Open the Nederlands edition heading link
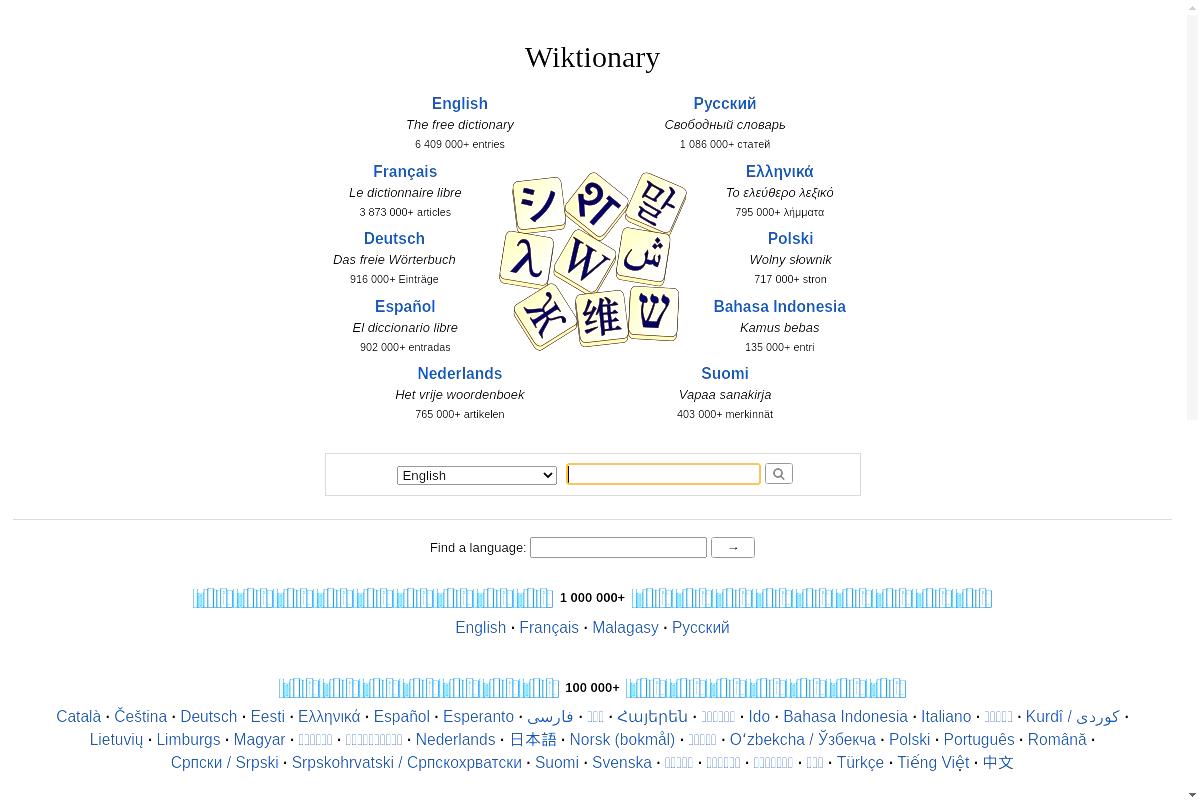 tap(459, 374)
